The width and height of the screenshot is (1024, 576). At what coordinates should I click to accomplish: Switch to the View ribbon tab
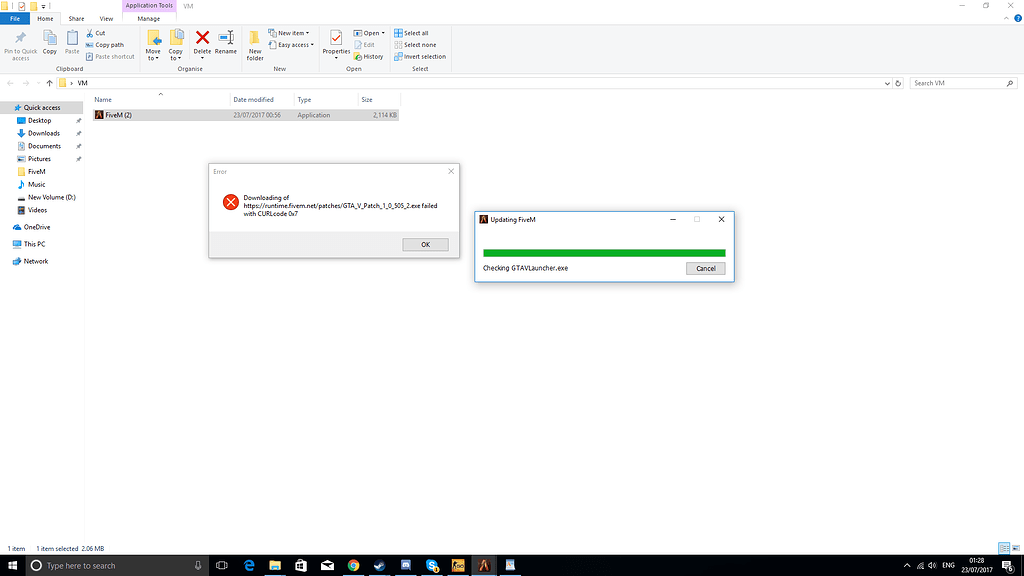click(106, 17)
